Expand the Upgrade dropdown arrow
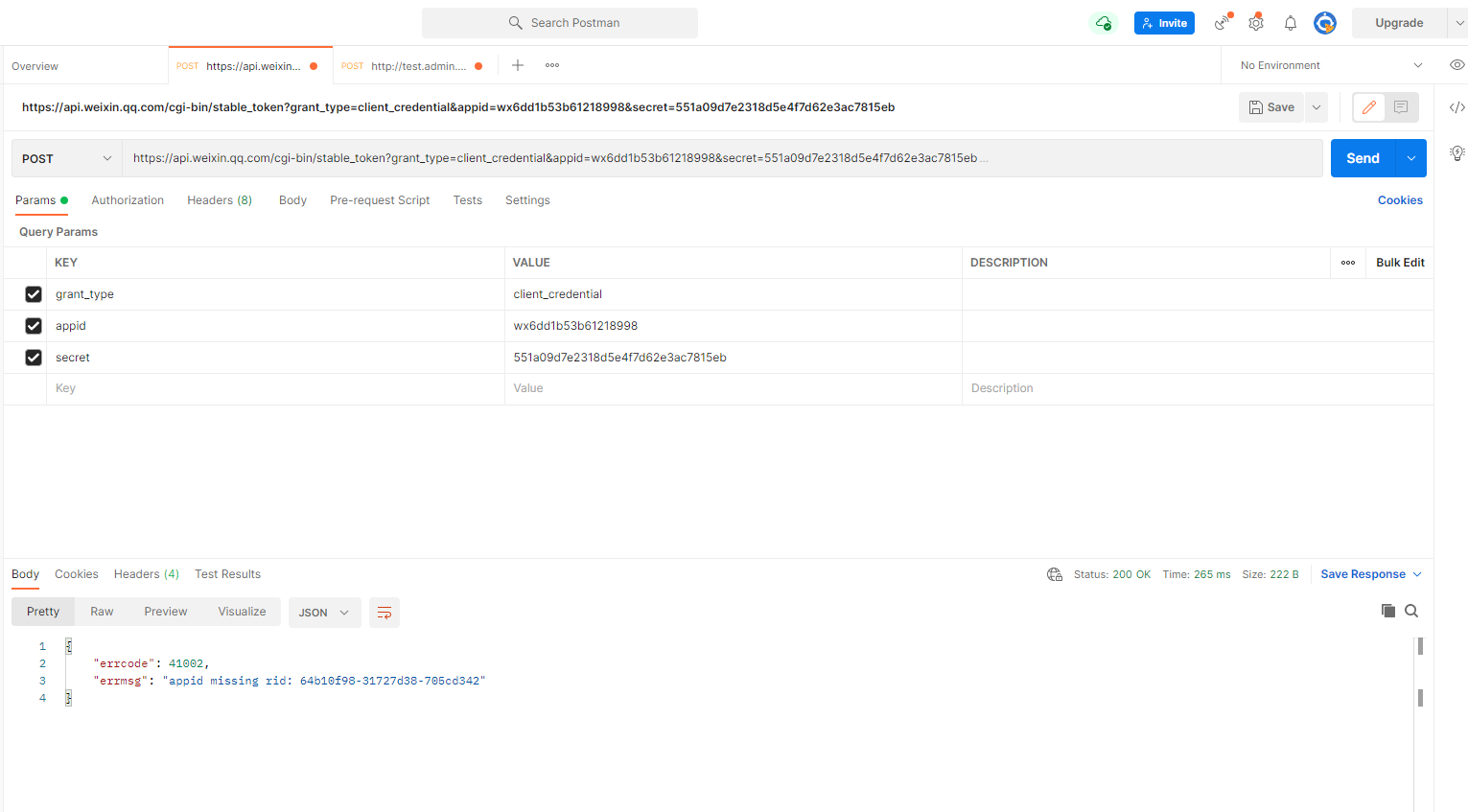The height and width of the screenshot is (812, 1468). pyautogui.click(x=1459, y=23)
